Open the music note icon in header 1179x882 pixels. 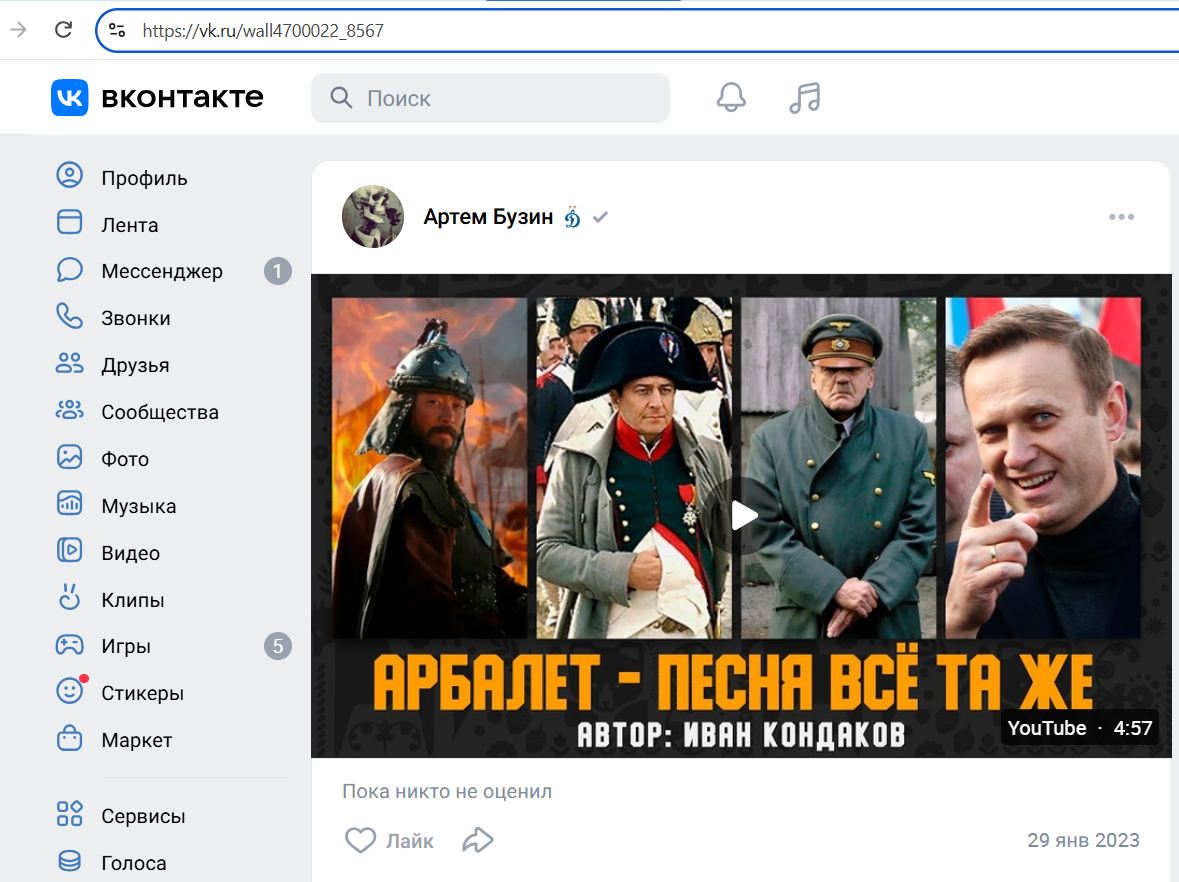(805, 98)
